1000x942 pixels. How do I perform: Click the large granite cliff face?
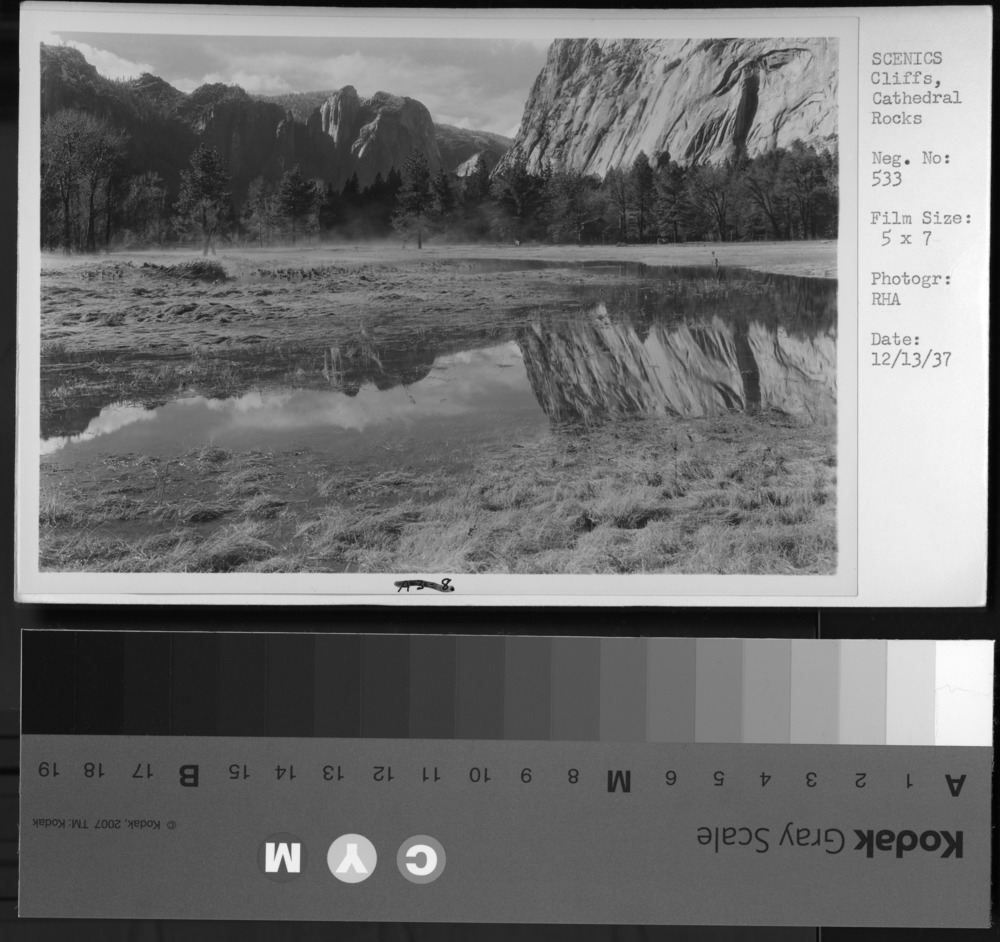tap(680, 100)
